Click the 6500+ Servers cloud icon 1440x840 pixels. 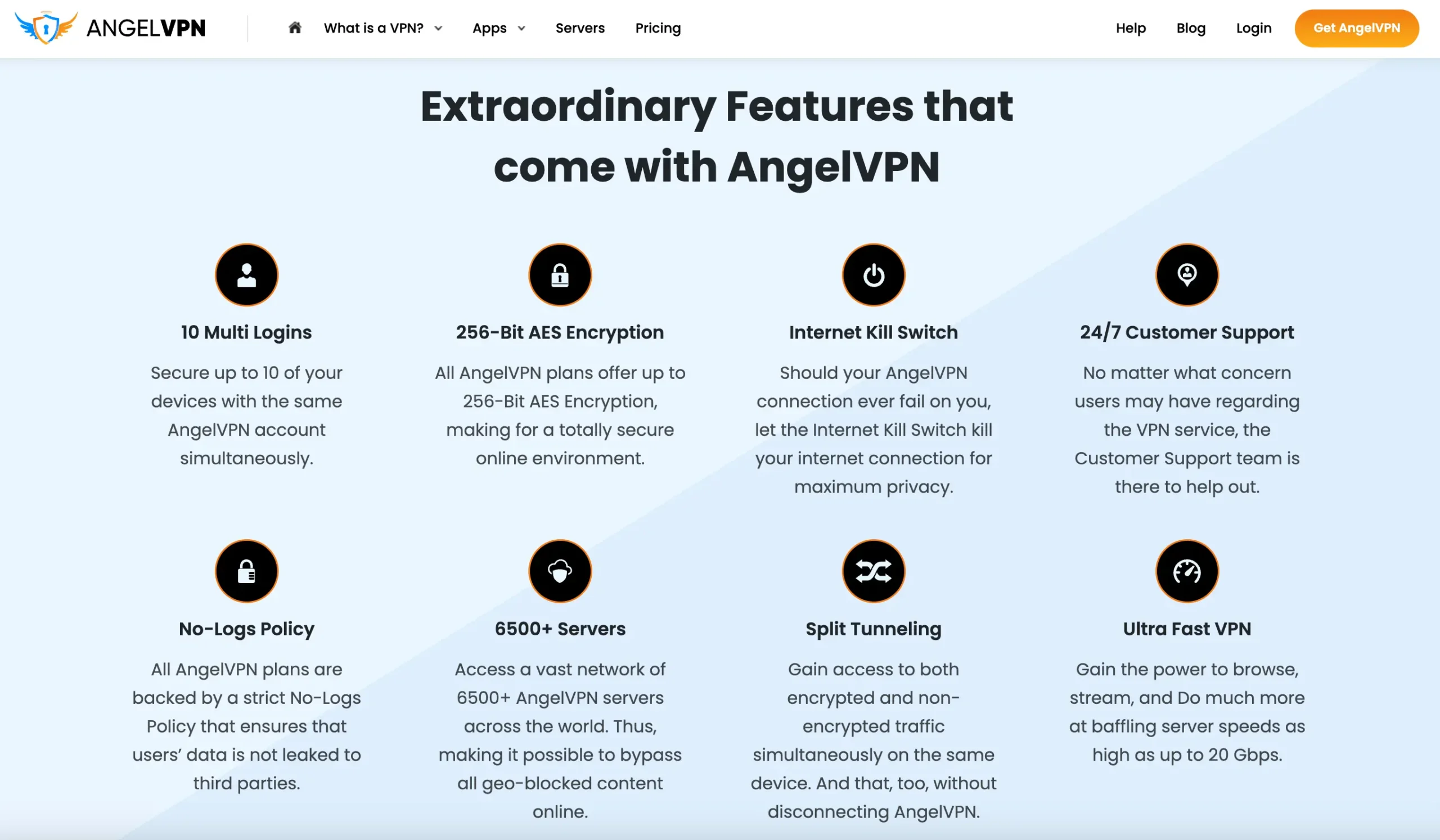559,570
